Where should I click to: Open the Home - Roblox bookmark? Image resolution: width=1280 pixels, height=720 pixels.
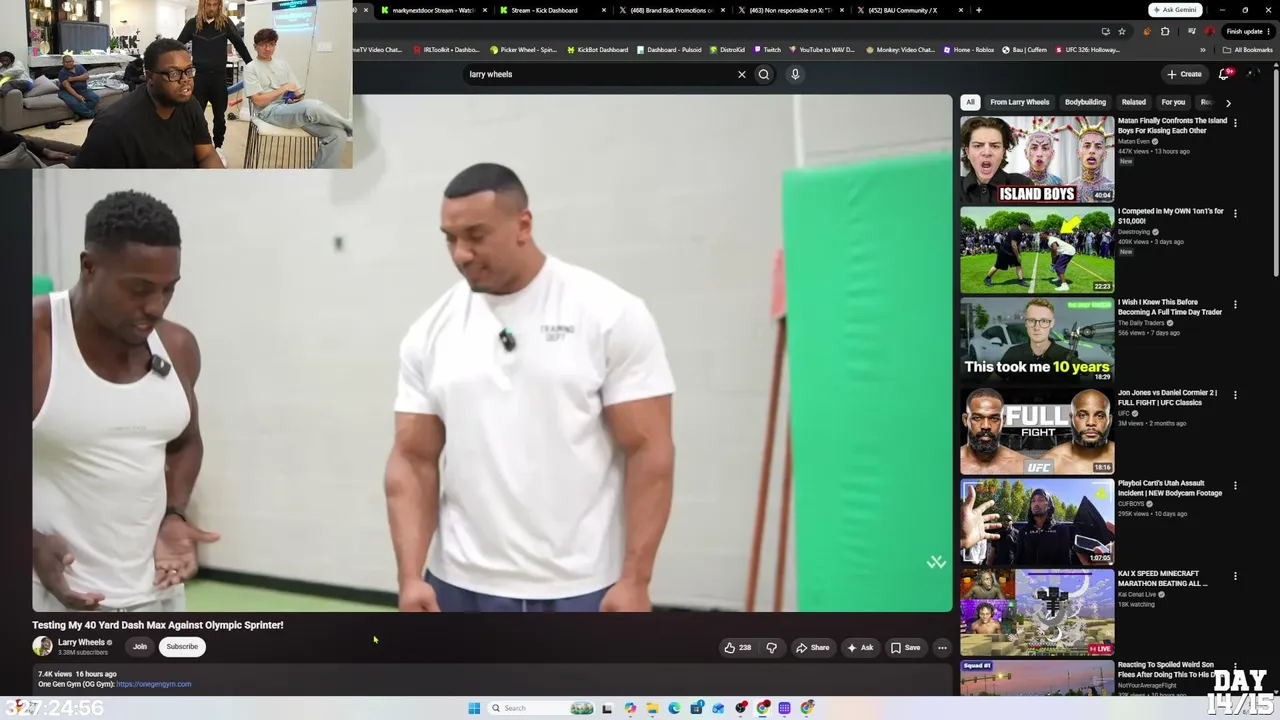969,49
